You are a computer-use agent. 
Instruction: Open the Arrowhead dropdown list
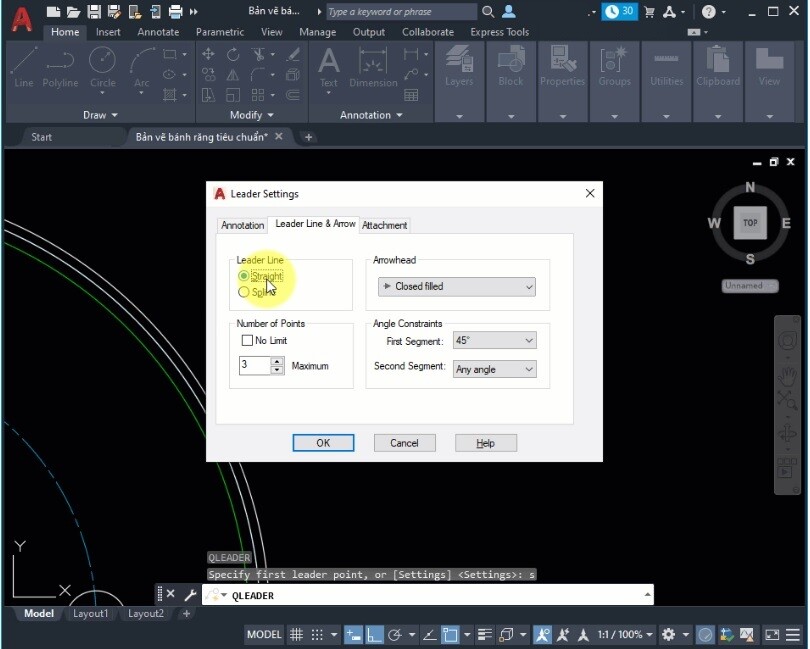pos(457,287)
